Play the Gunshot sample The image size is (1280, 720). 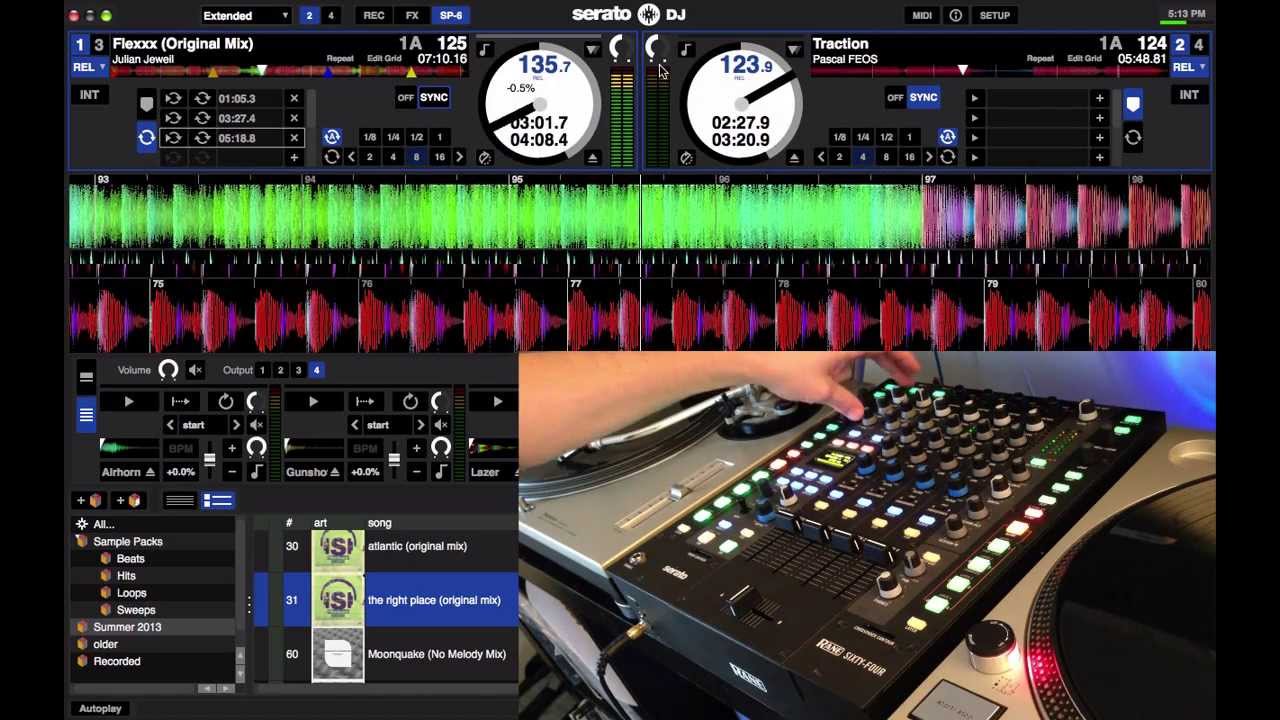pos(313,402)
